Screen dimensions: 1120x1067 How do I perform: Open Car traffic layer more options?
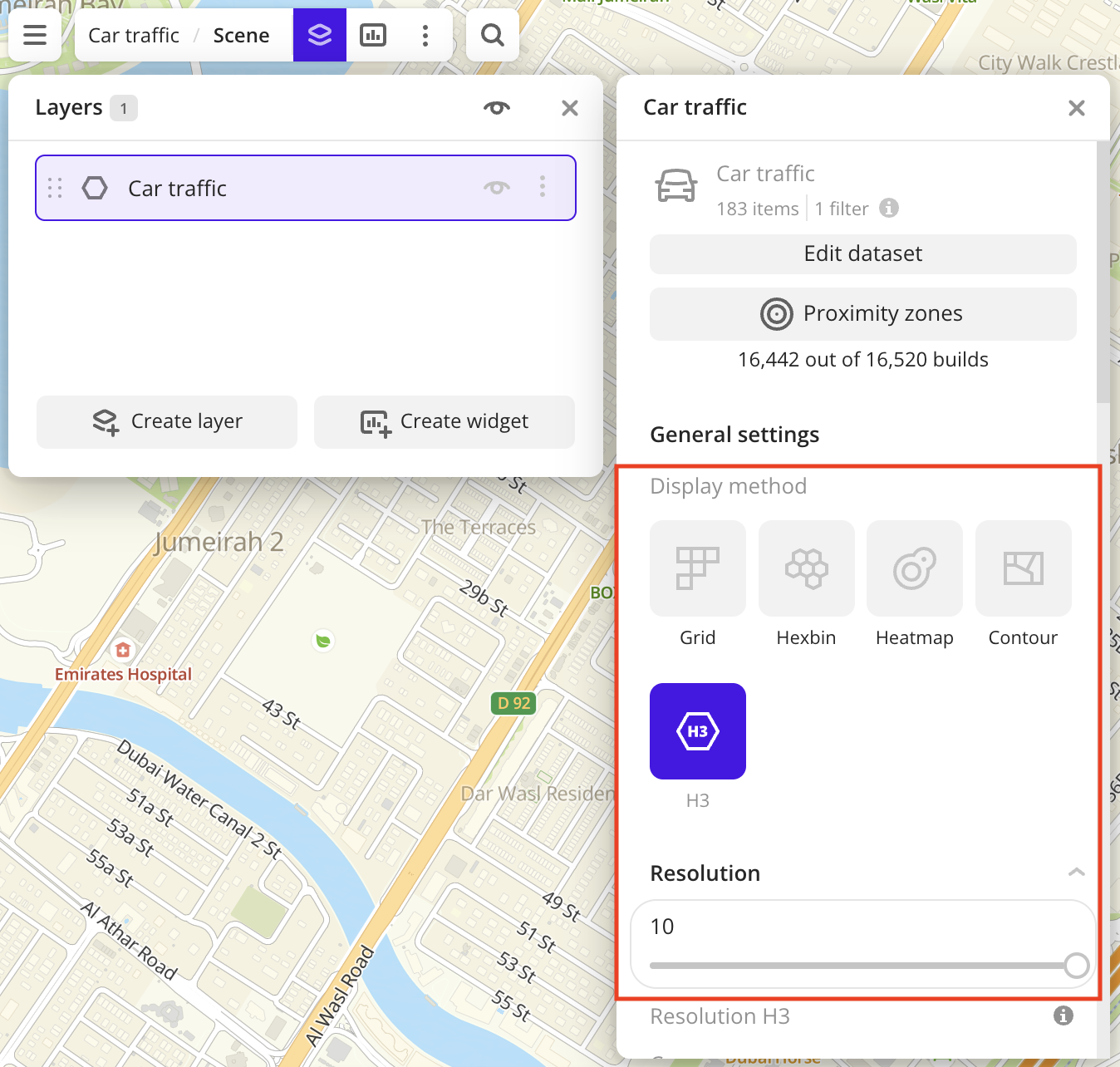click(x=543, y=187)
